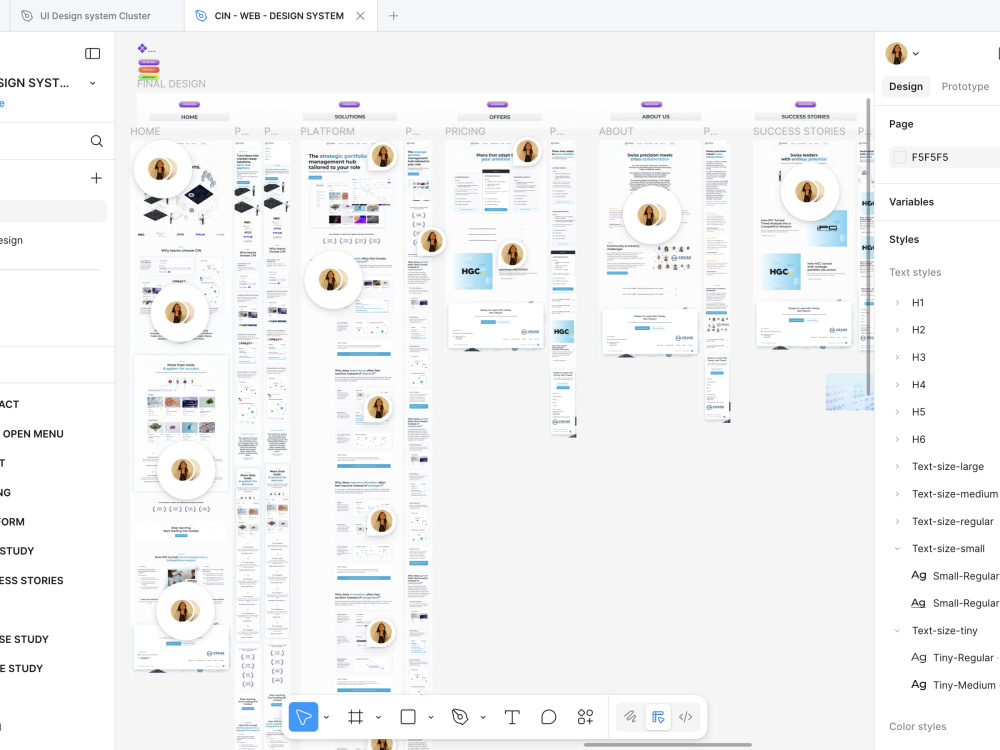Toggle Dev Mode code icon
1000x750 pixels.
click(x=686, y=717)
